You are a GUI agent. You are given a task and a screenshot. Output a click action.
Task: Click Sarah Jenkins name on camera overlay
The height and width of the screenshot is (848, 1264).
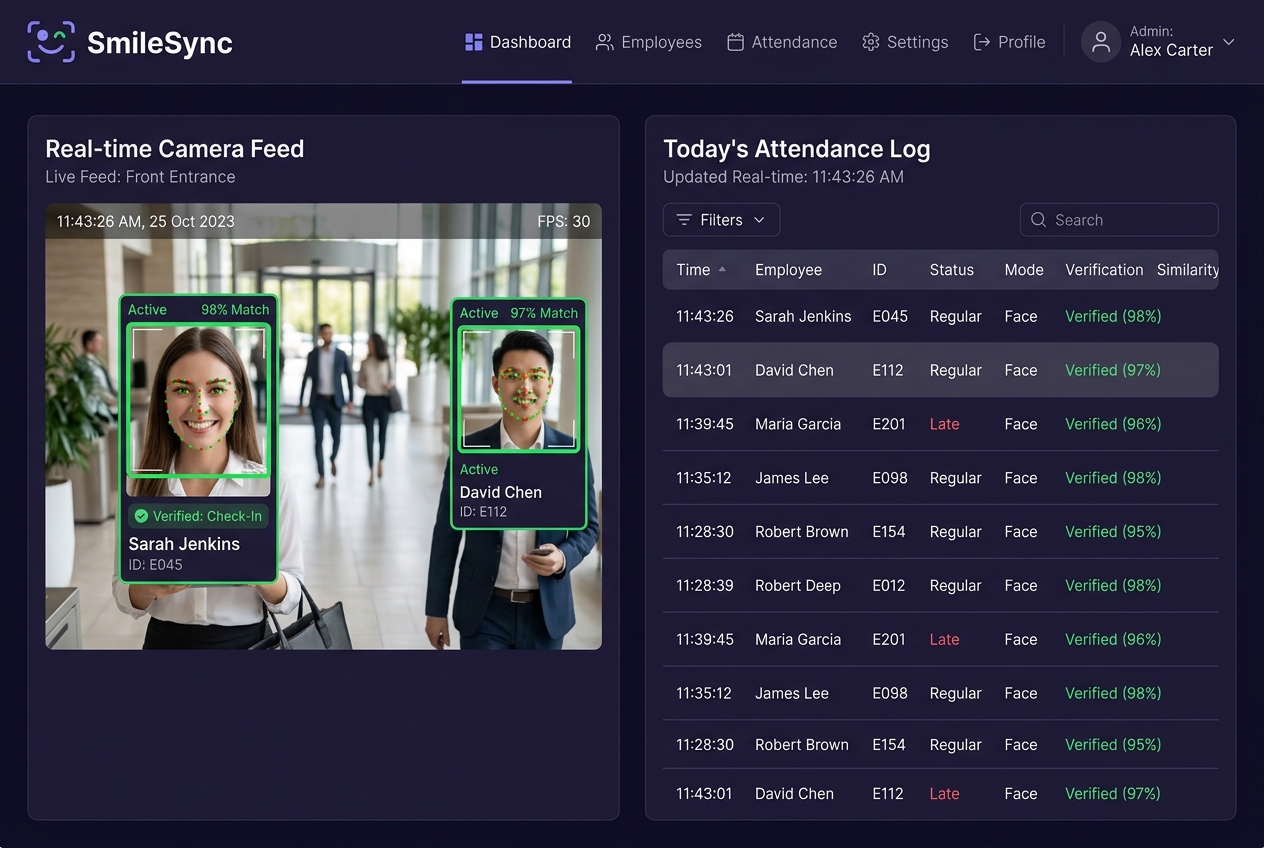tap(184, 544)
